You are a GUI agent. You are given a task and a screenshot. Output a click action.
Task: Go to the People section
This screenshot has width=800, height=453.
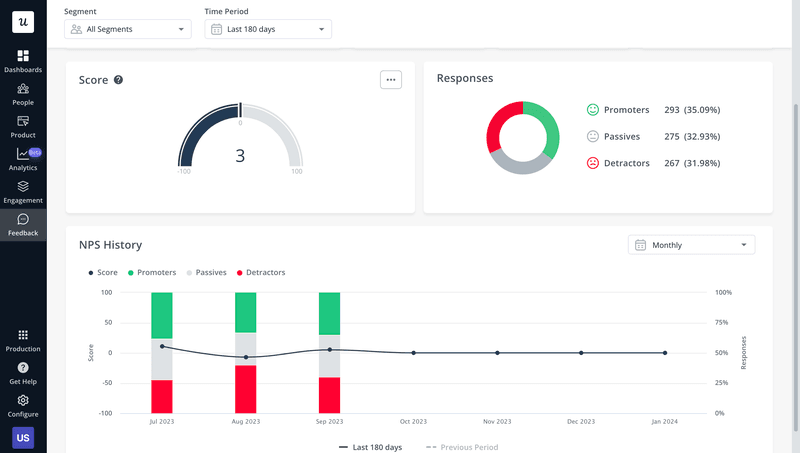pos(23,94)
